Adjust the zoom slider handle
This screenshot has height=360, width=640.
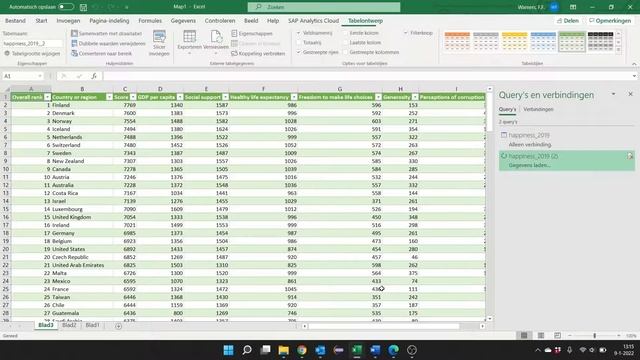[x=594, y=336]
